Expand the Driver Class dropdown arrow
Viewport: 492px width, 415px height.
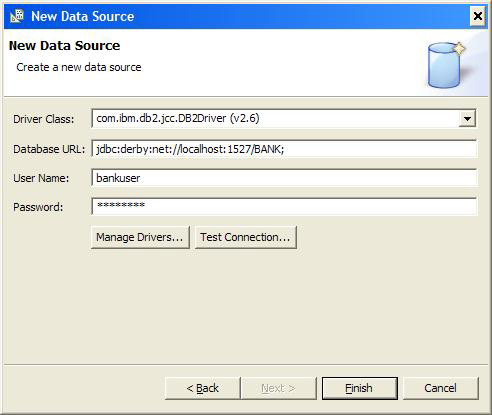coord(467,119)
